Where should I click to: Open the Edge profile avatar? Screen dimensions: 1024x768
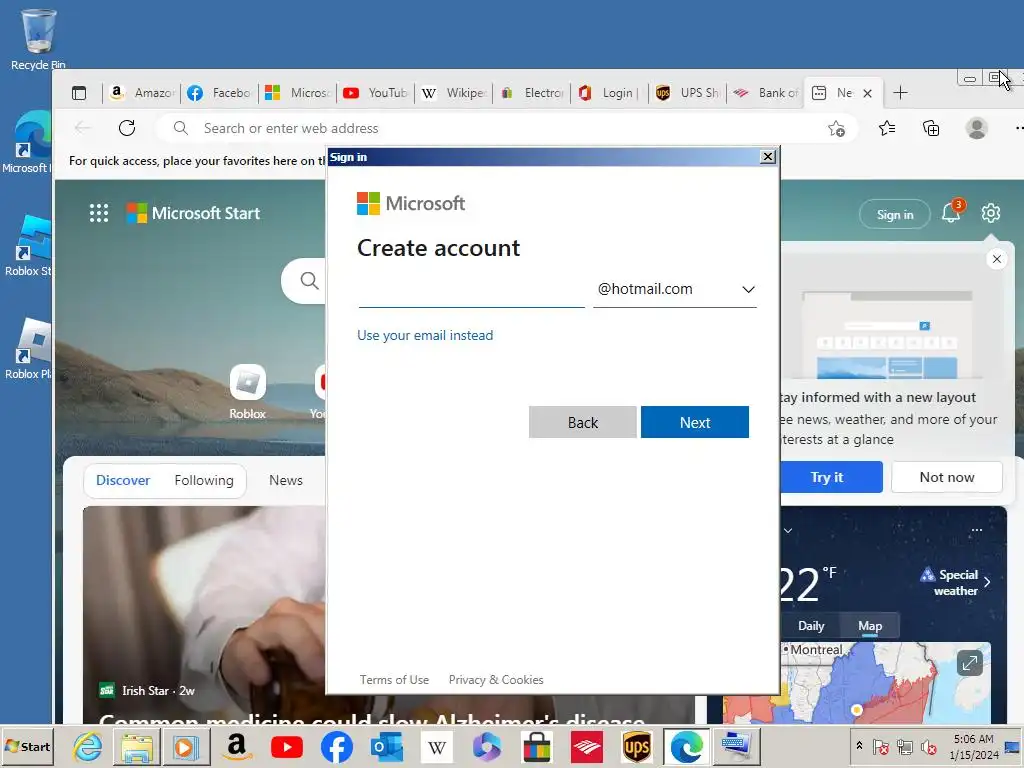pyautogui.click(x=976, y=128)
